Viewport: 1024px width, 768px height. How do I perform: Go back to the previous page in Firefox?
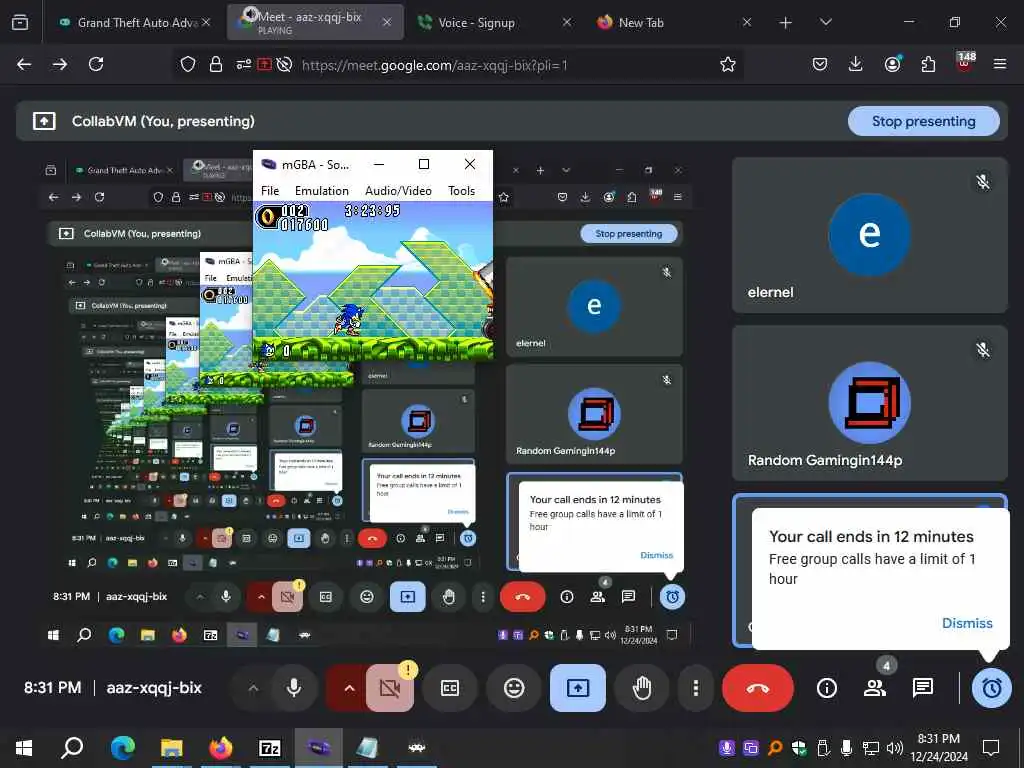(x=24, y=64)
